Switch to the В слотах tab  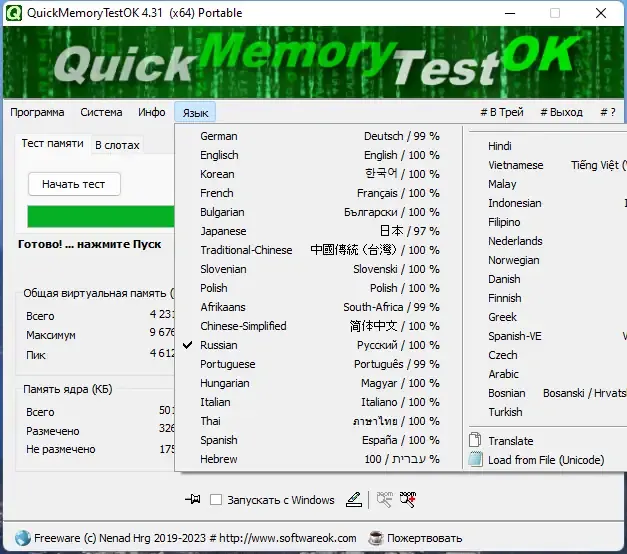tap(117, 145)
